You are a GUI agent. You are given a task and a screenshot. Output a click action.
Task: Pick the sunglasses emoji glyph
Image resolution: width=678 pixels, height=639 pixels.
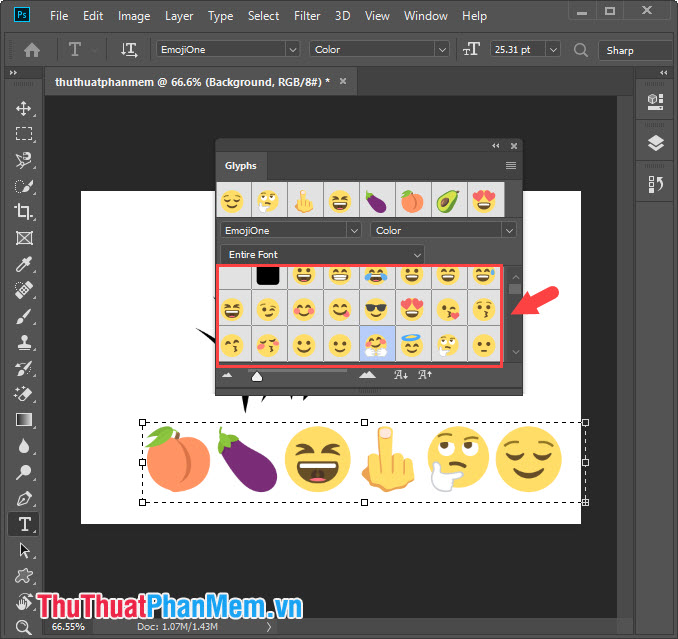[x=376, y=309]
